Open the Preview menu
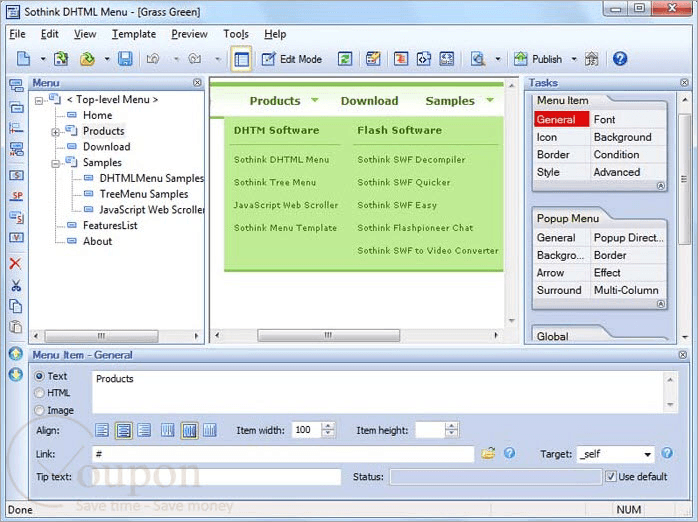The width and height of the screenshot is (698, 522). 190,34
